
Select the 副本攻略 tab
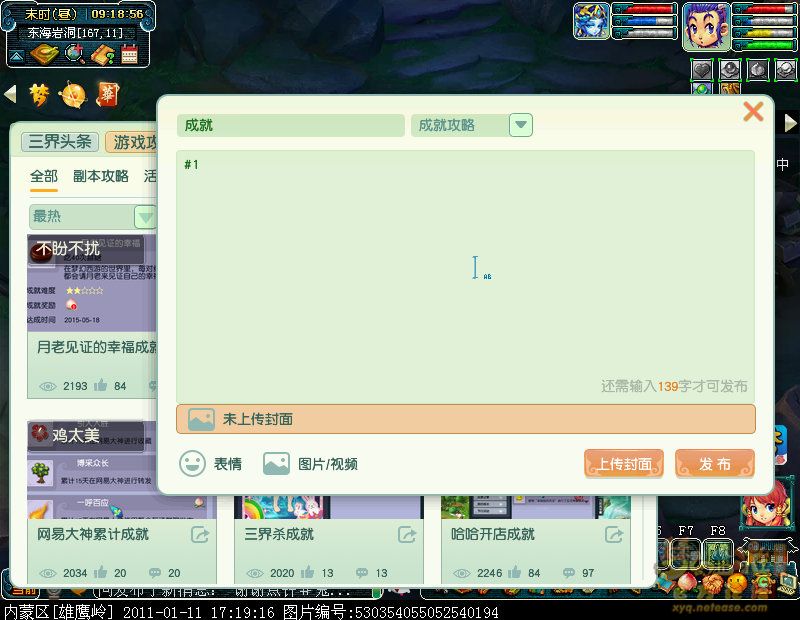point(101,176)
